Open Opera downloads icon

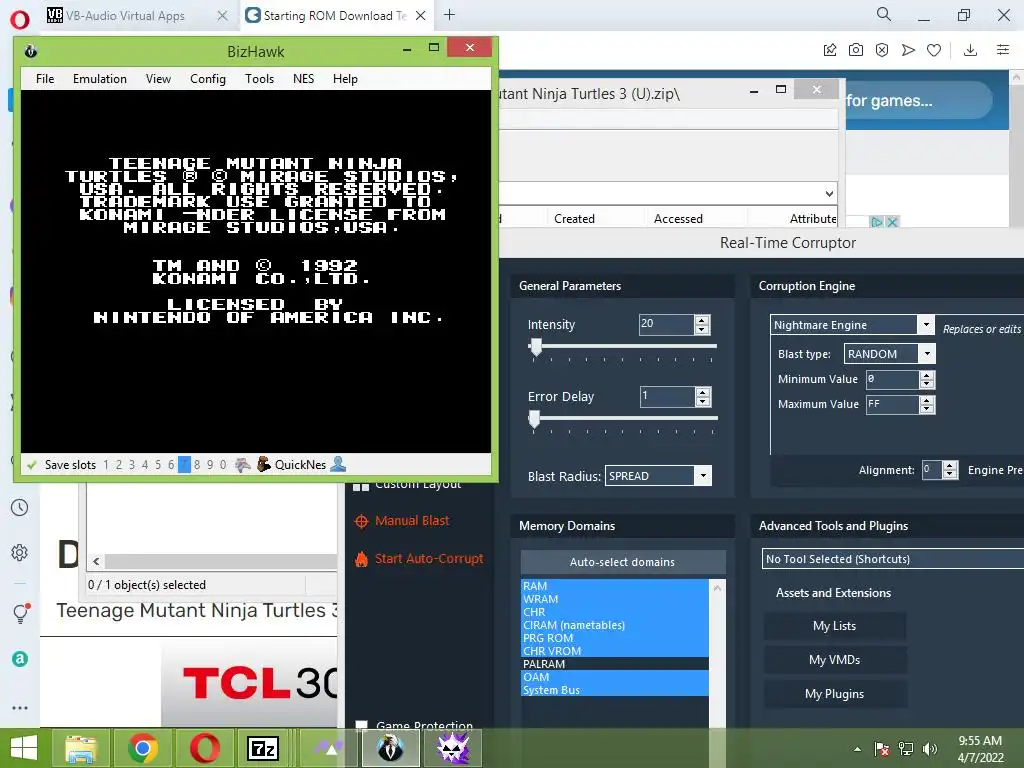970,50
